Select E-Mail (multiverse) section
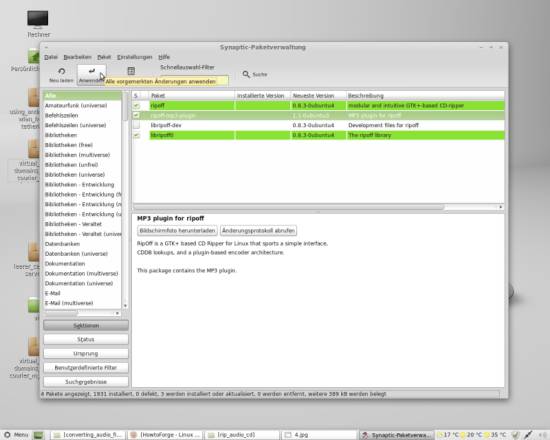Image resolution: width=550 pixels, height=440 pixels. [82, 303]
